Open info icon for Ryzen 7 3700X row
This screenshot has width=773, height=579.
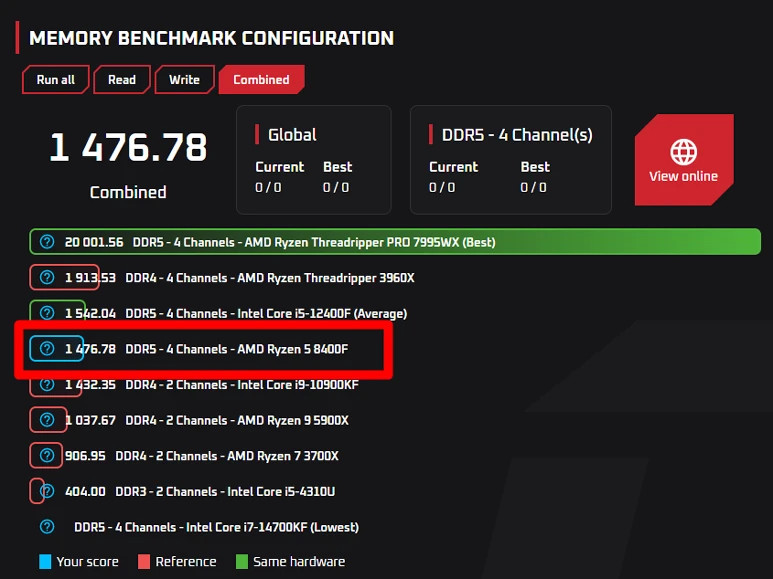click(x=47, y=455)
